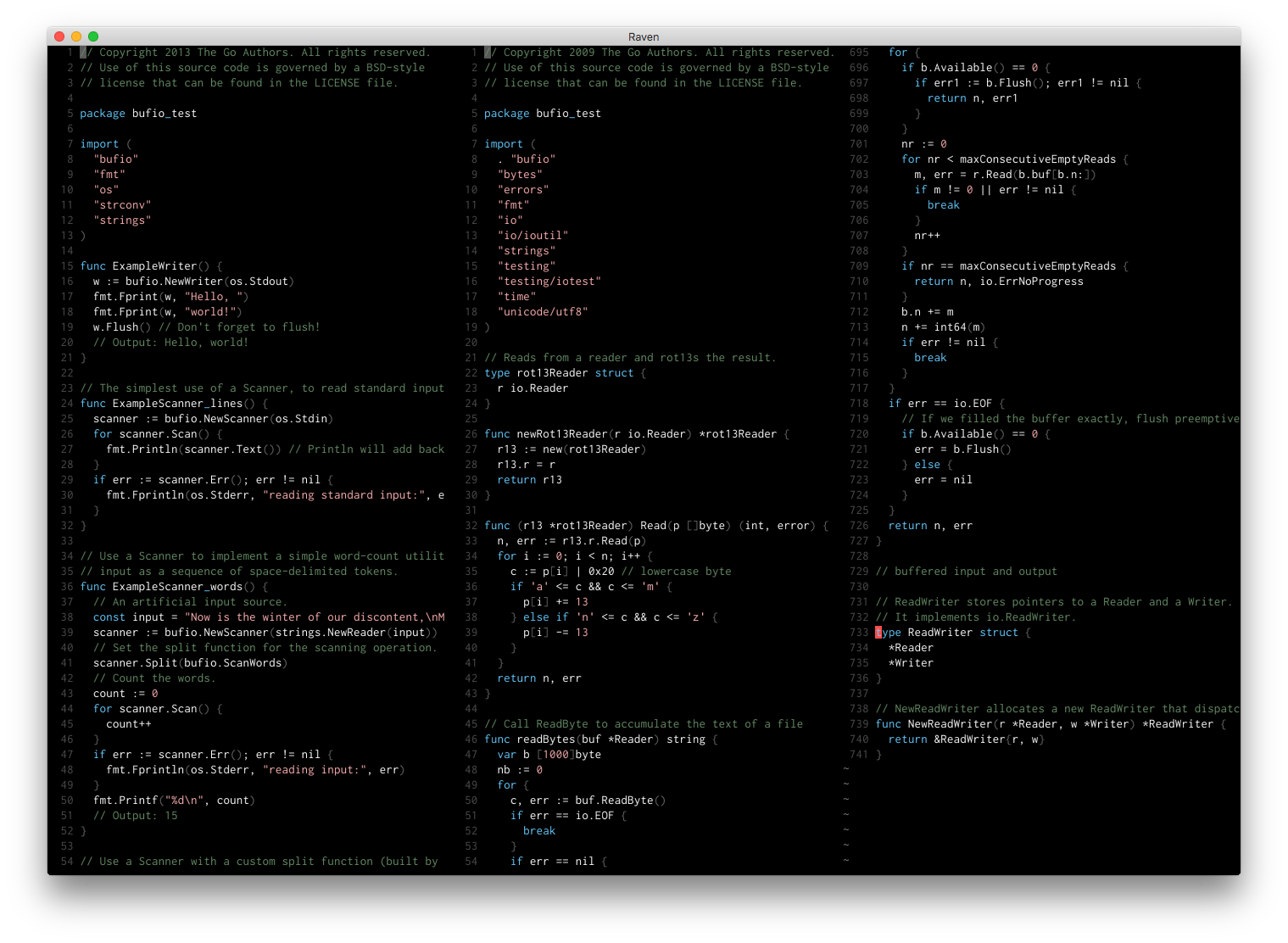Viewport: 1288px width, 943px height.
Task: Click 'n += int64(m)' line
Action: pyautogui.click(x=944, y=327)
